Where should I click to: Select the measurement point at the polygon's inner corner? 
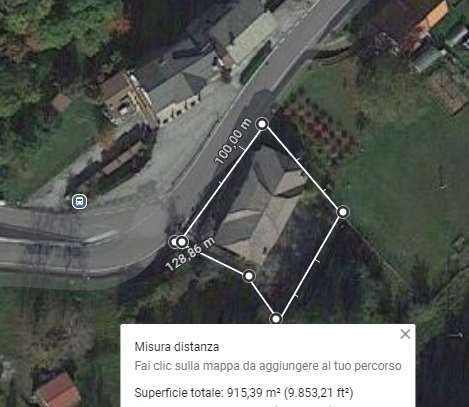coord(249,276)
